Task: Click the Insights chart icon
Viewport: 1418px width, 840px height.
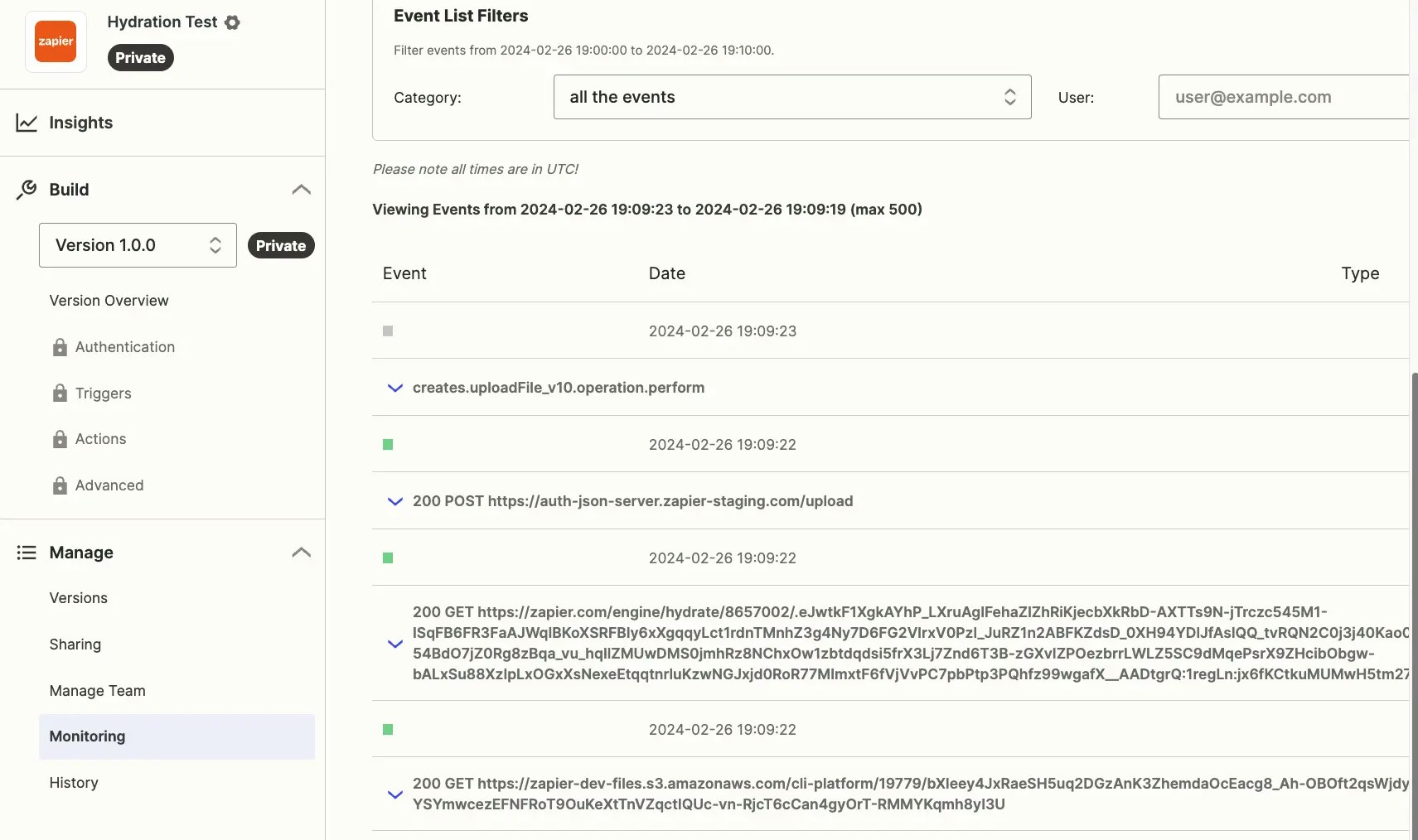Action: 27,123
